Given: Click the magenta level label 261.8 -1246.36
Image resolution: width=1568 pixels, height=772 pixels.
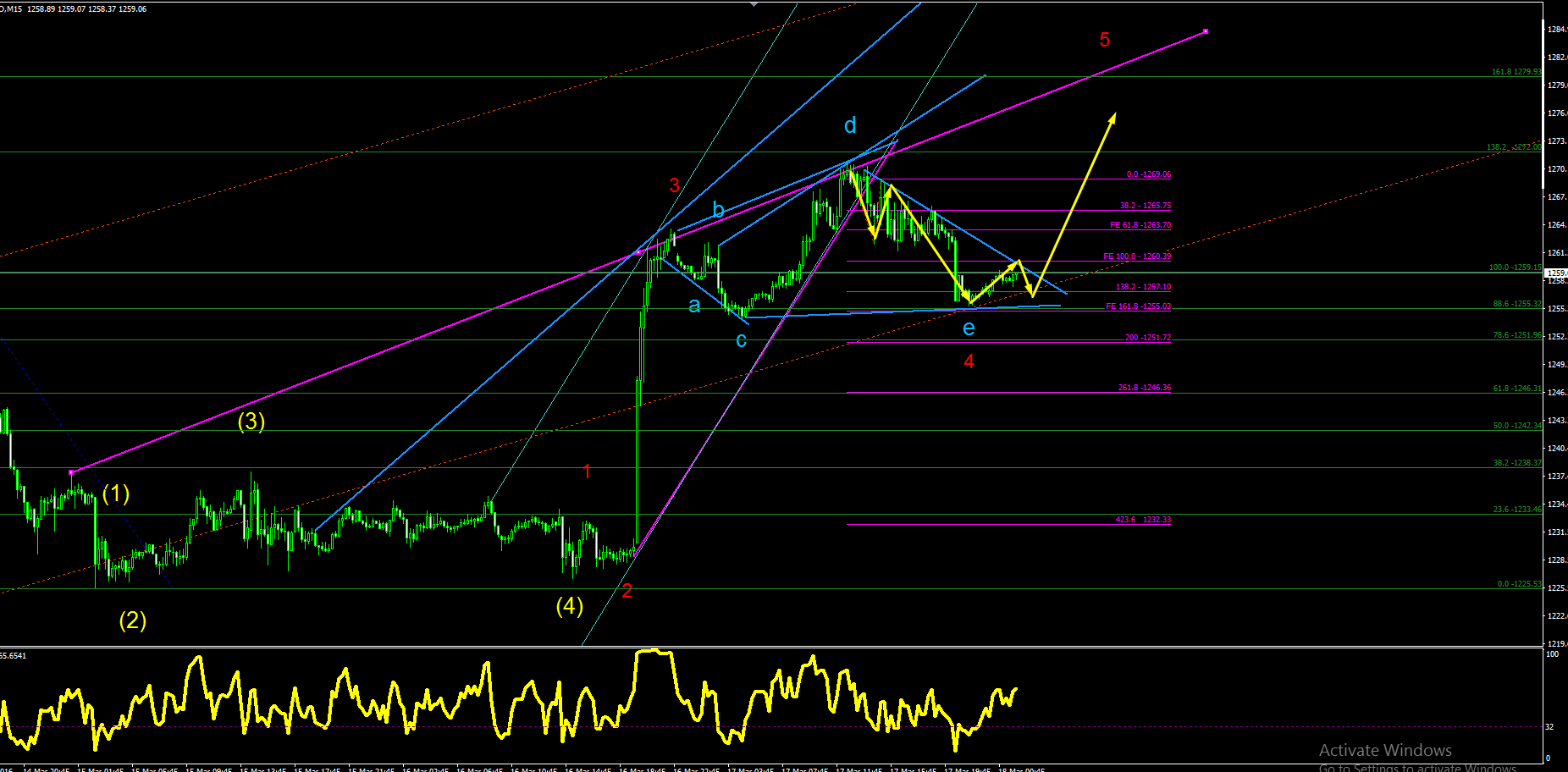Looking at the screenshot, I should click(x=1145, y=388).
